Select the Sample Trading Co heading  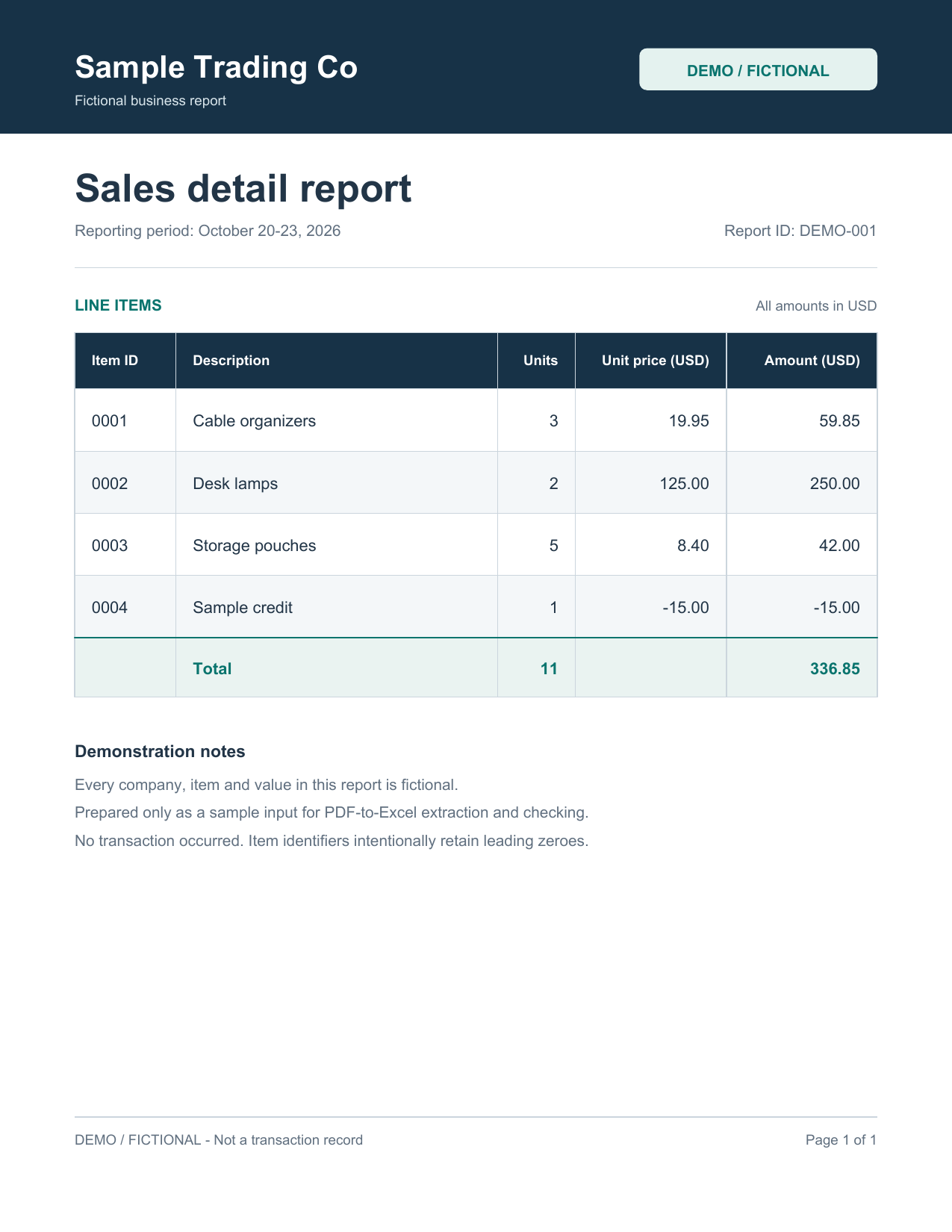click(217, 67)
